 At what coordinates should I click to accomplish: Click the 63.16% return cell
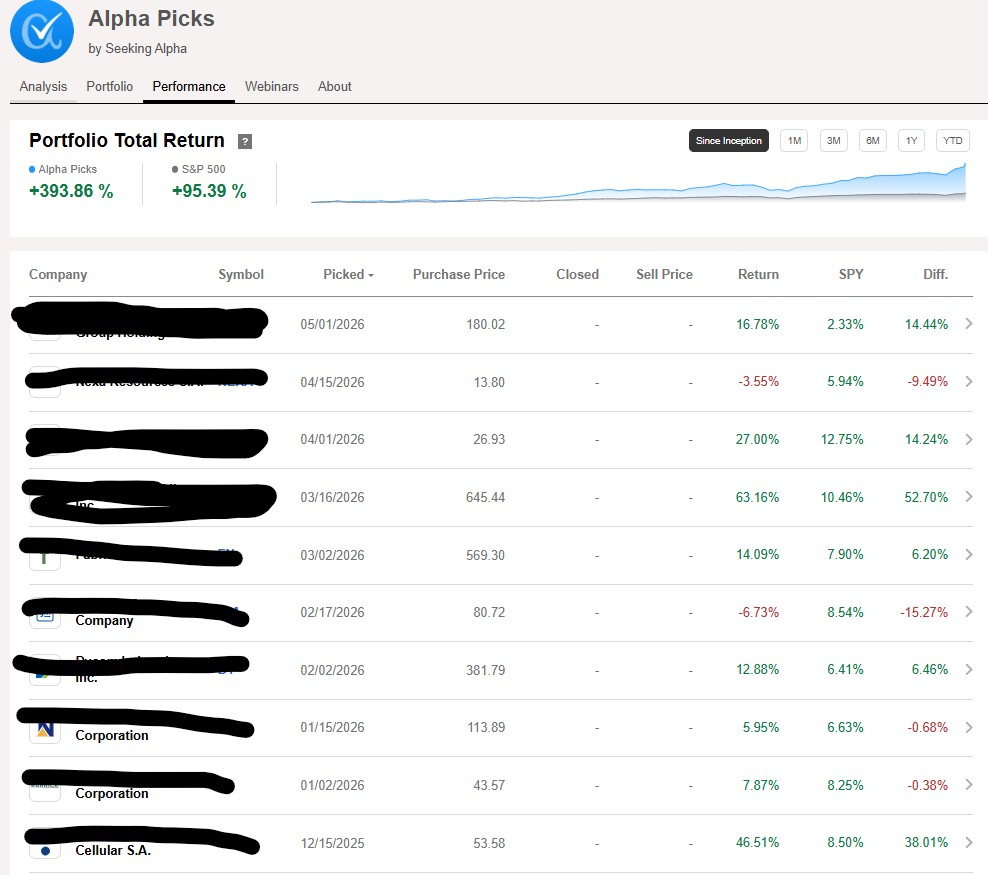[x=757, y=497]
